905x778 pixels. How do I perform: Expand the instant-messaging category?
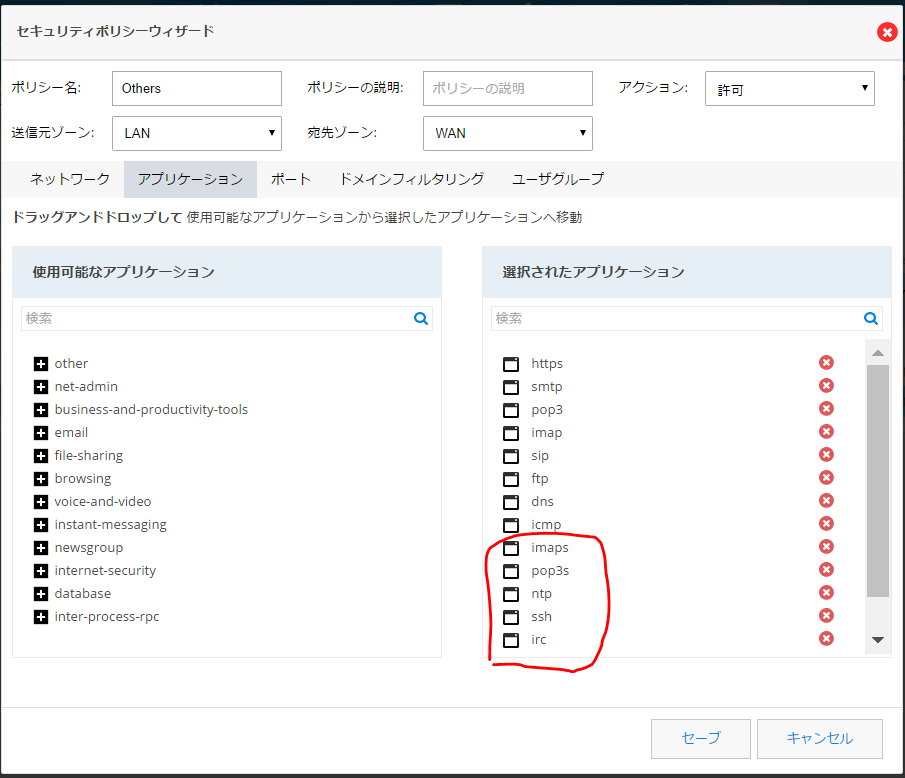41,525
